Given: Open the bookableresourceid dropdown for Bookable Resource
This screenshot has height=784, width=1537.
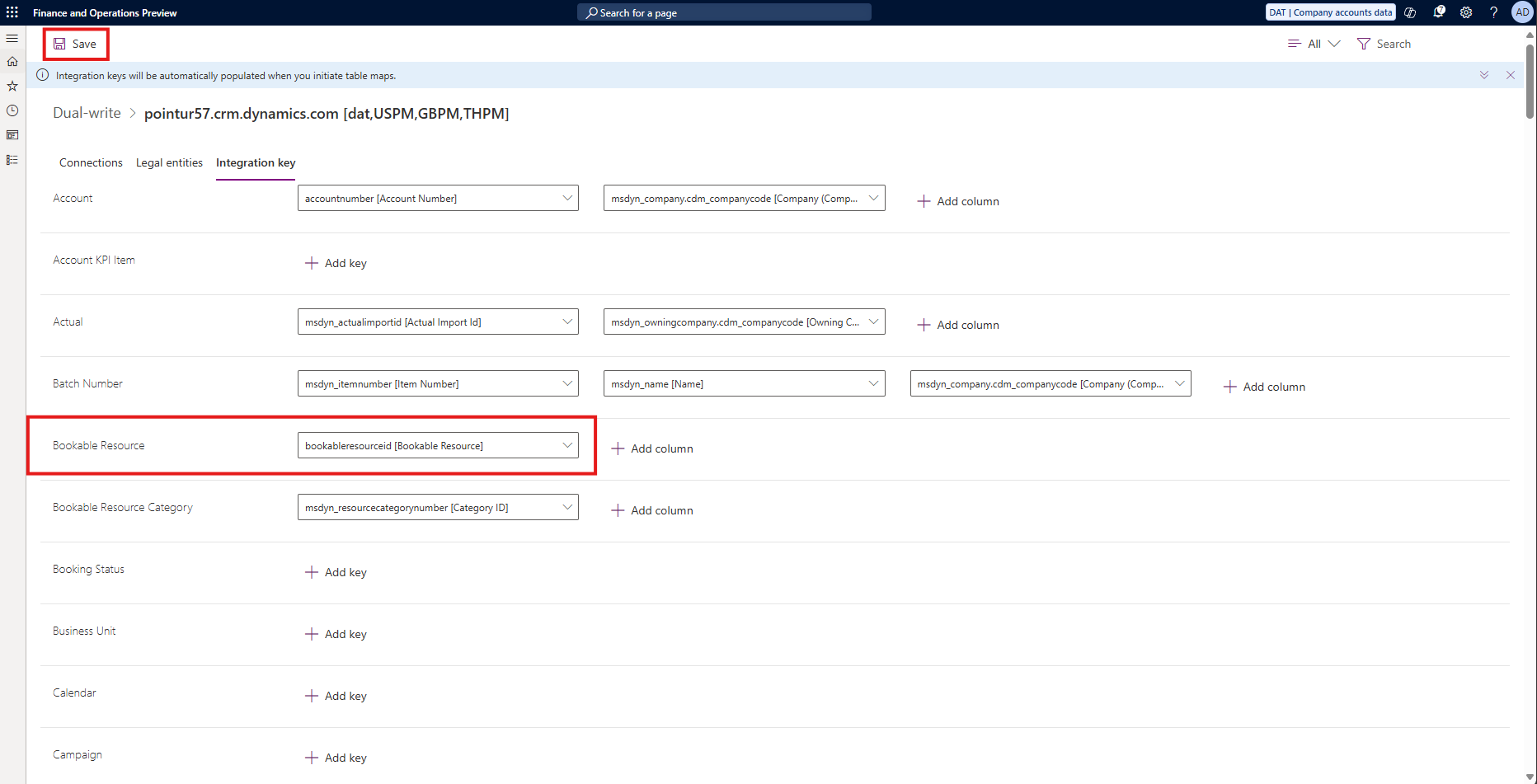Looking at the screenshot, I should pyautogui.click(x=567, y=445).
